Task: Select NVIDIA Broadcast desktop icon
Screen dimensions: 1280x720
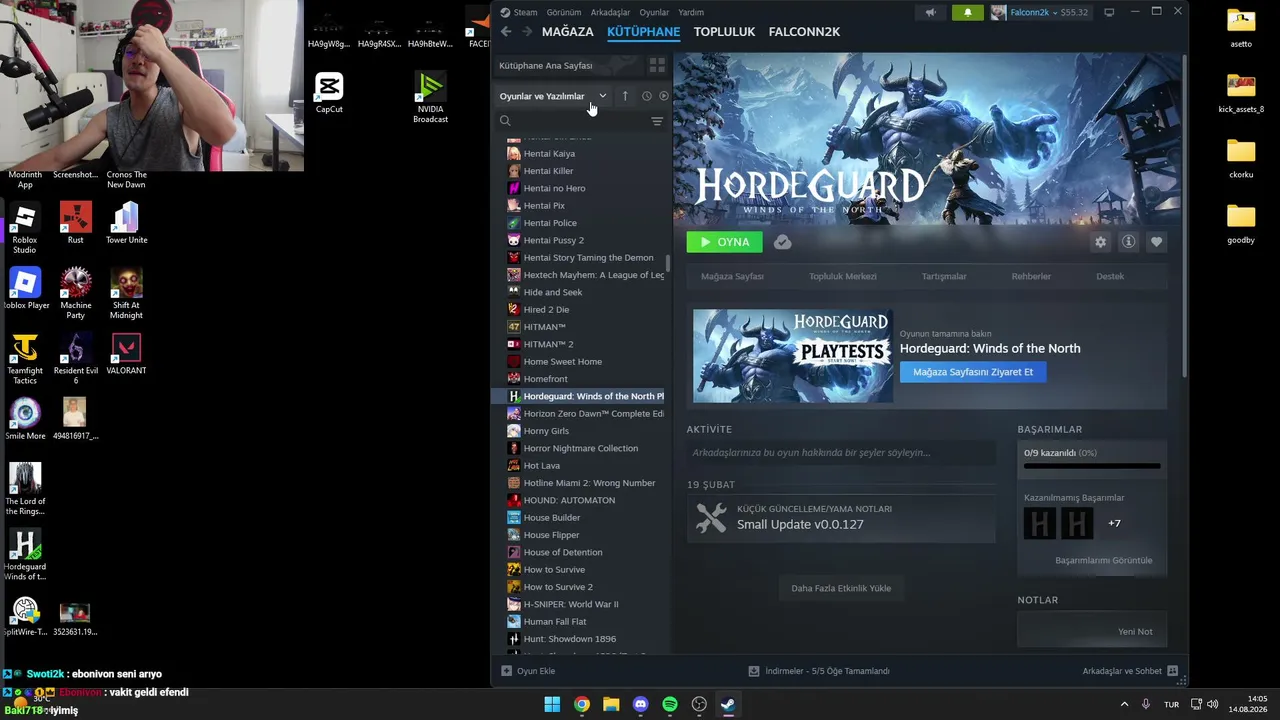Action: 430,96
